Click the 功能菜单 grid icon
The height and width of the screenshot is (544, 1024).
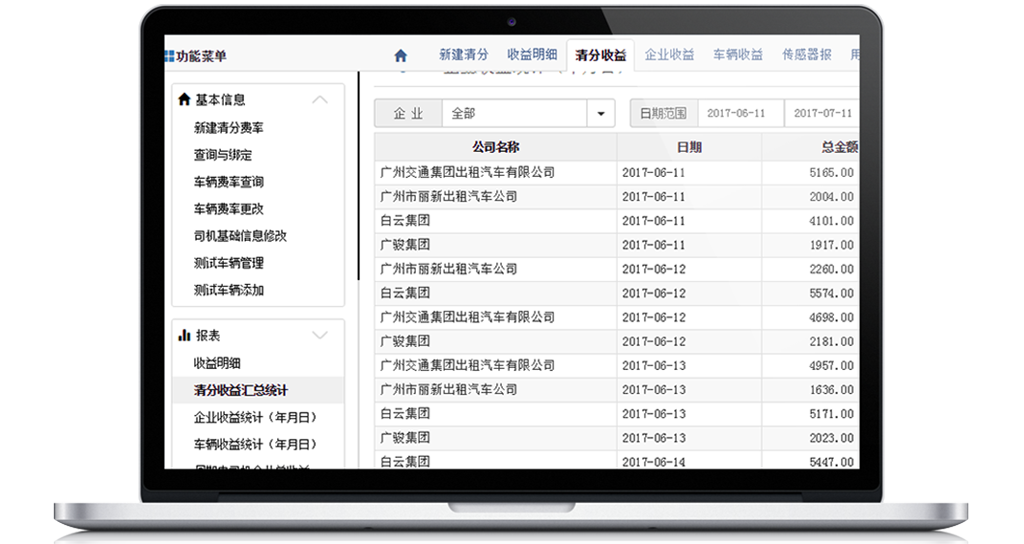[x=169, y=56]
